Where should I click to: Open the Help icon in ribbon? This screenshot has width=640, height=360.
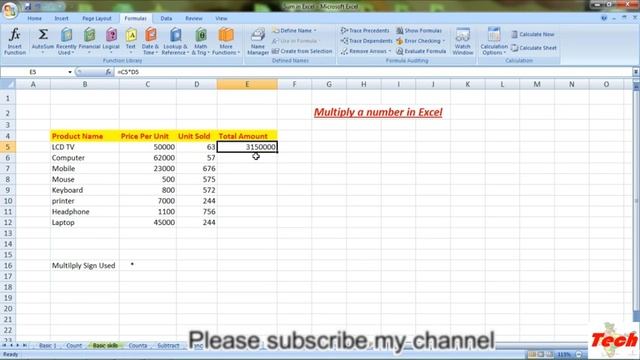coord(604,18)
